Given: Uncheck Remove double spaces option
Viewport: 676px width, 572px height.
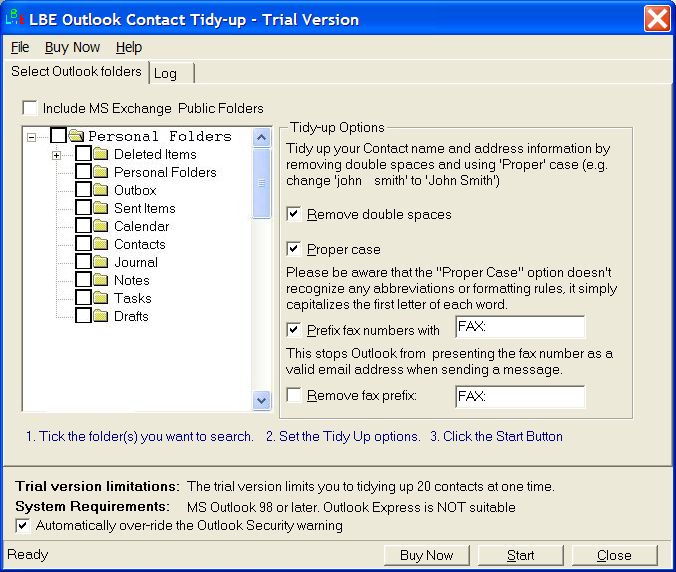Looking at the screenshot, I should click(294, 214).
